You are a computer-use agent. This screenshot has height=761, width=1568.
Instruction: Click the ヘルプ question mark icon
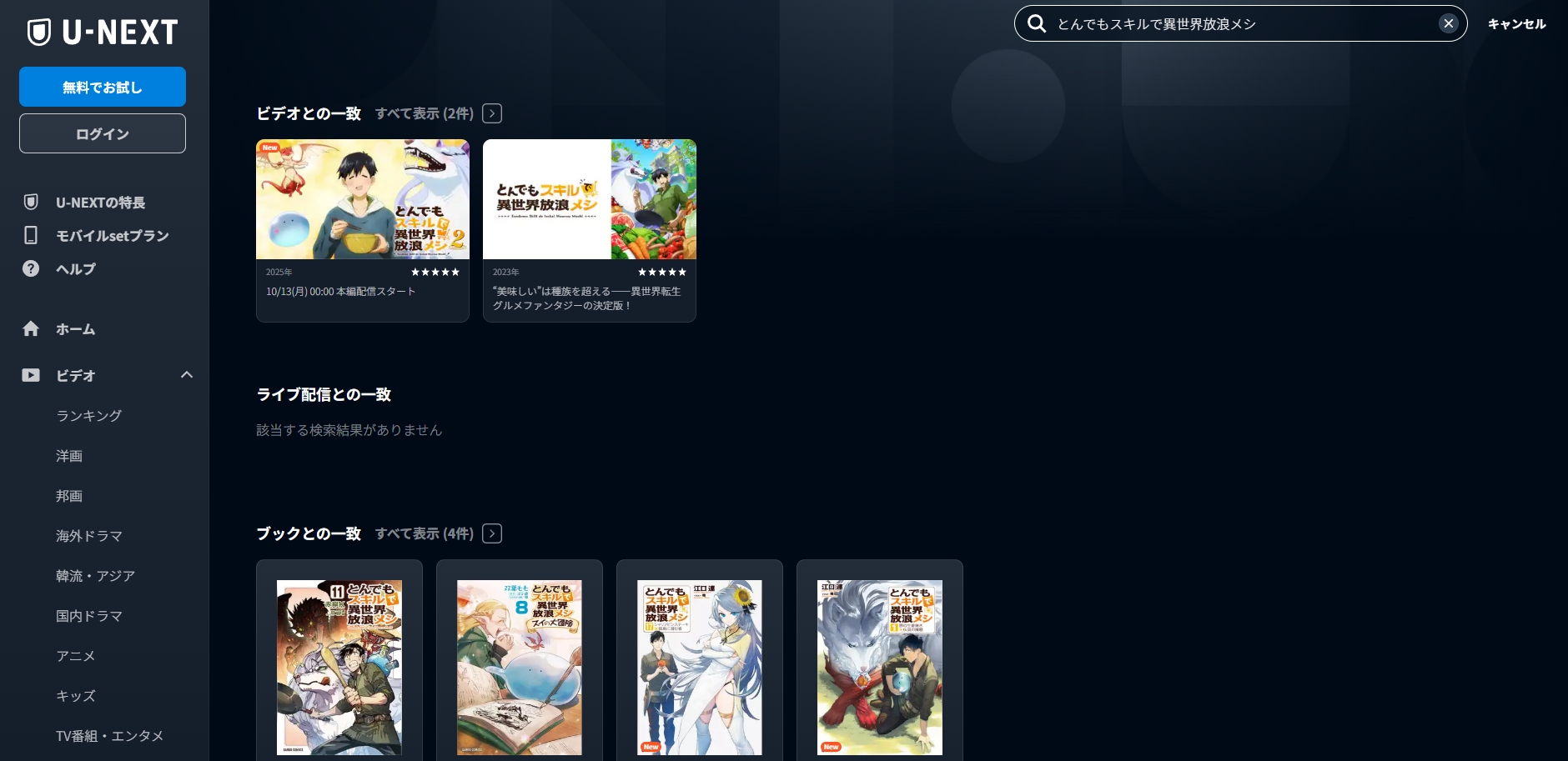coord(31,268)
